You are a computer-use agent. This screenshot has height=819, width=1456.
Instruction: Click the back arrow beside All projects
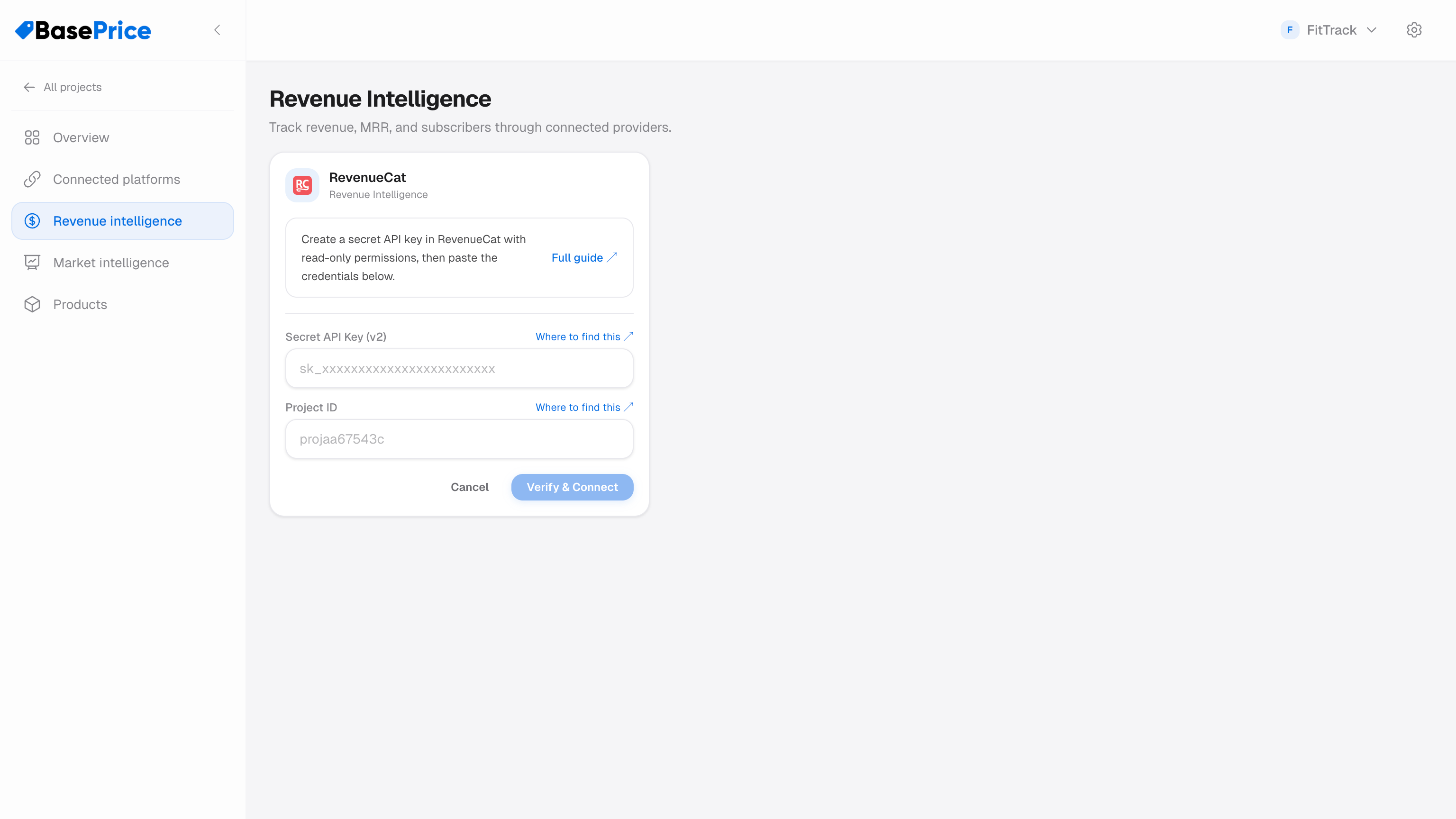pyautogui.click(x=29, y=87)
